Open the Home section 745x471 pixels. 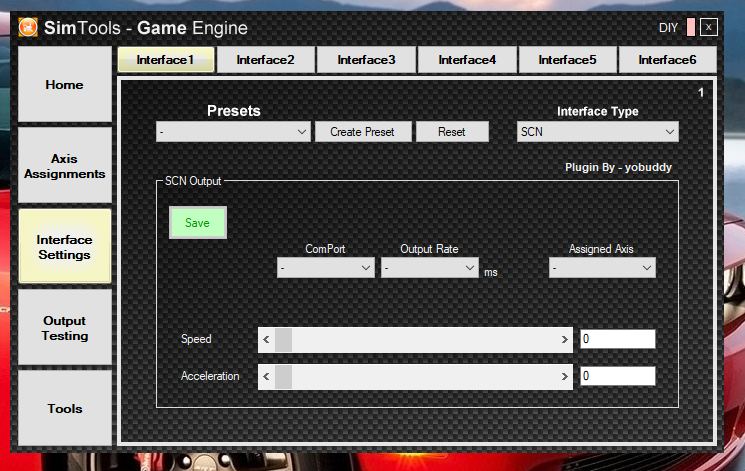65,84
